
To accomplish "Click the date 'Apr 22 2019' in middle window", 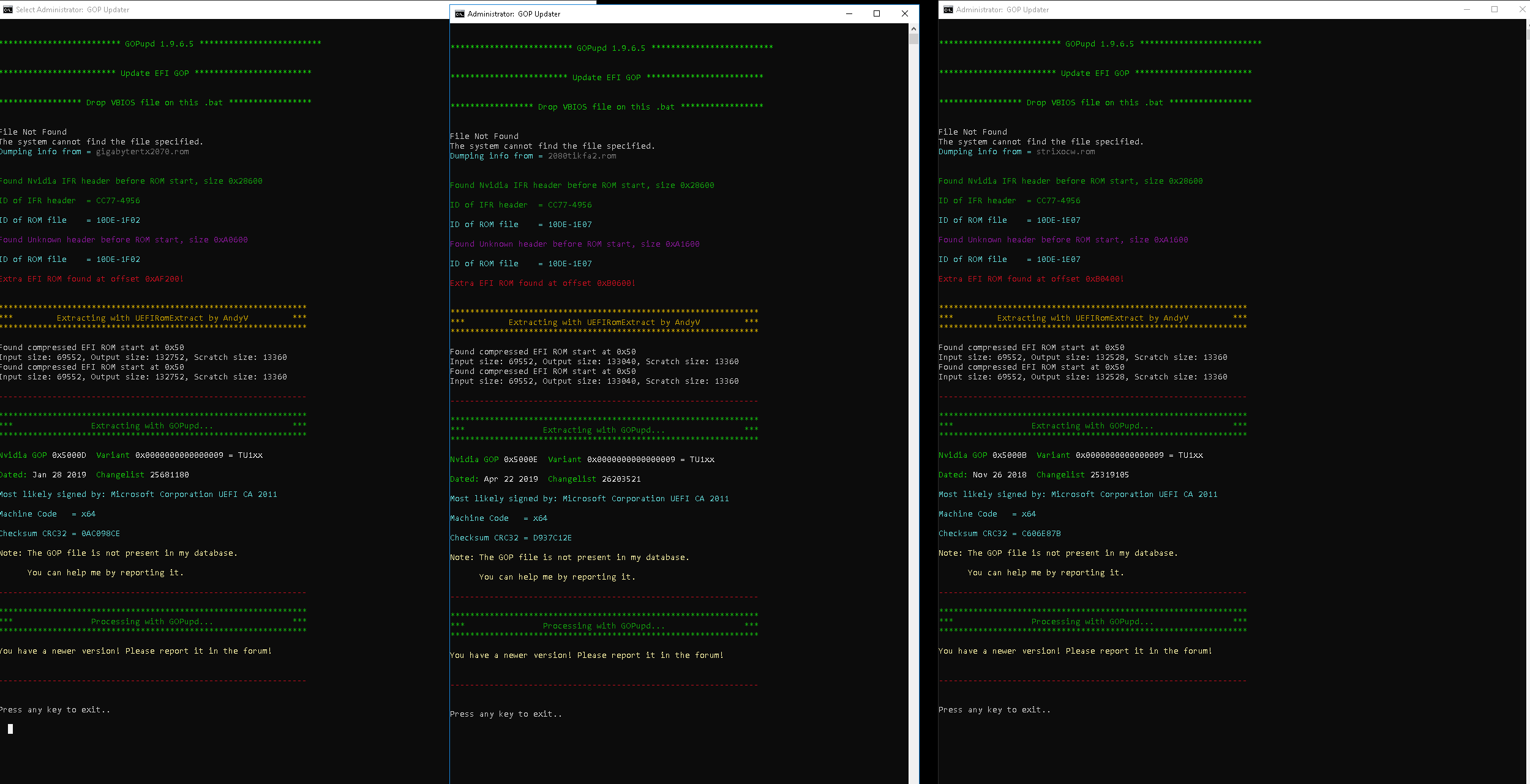I will (511, 479).
